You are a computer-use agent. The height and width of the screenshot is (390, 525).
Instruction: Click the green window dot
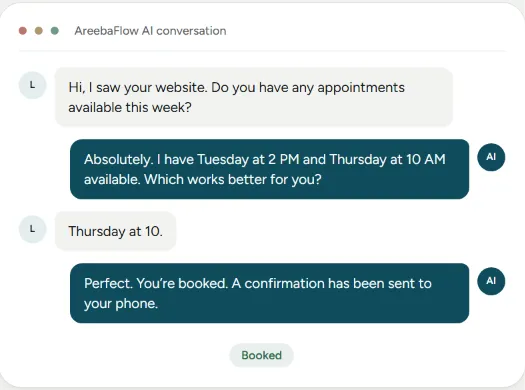pyautogui.click(x=55, y=31)
